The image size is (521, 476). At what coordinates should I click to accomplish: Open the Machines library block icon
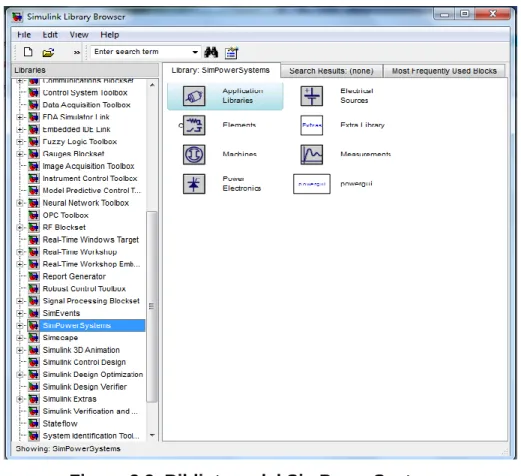194,155
